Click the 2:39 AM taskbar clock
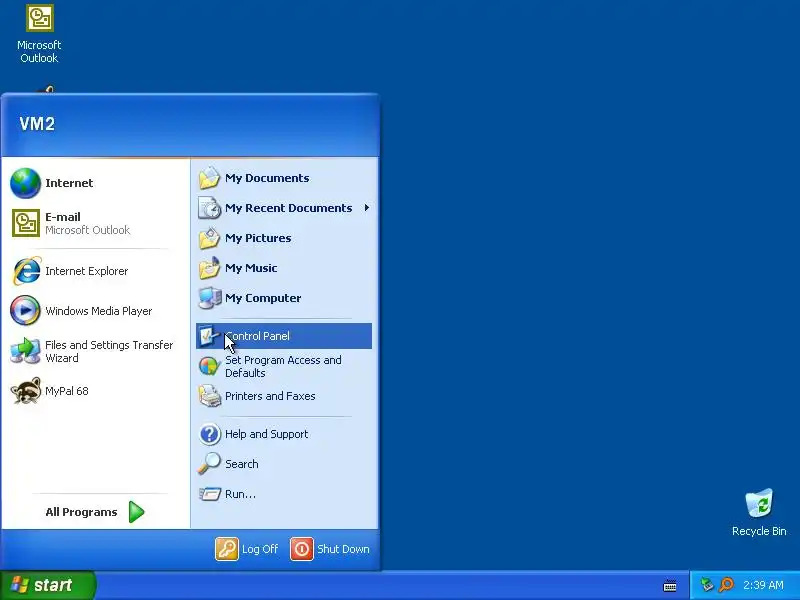Screen dimensions: 800x600 coord(763,585)
